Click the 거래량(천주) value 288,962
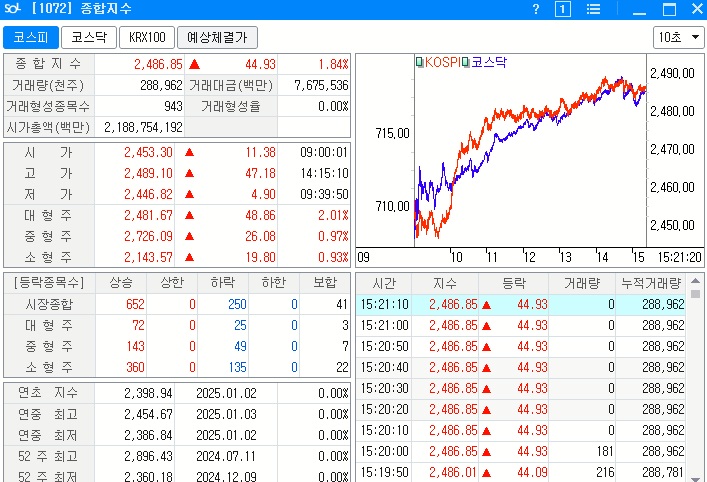 pyautogui.click(x=161, y=85)
